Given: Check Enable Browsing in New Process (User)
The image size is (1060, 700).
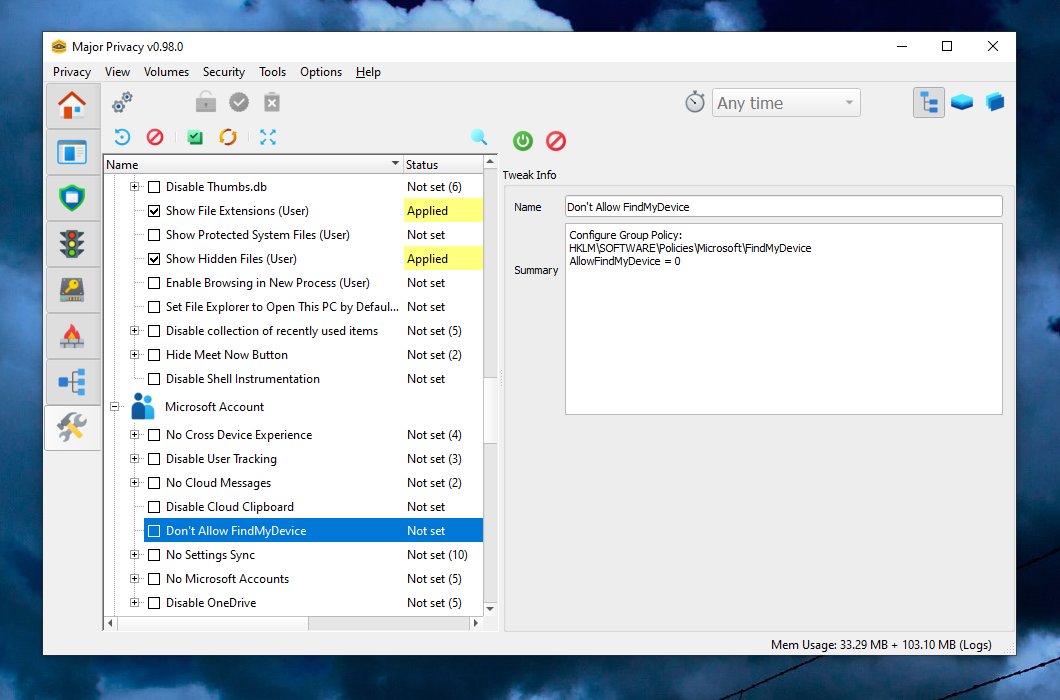Looking at the screenshot, I should [154, 283].
